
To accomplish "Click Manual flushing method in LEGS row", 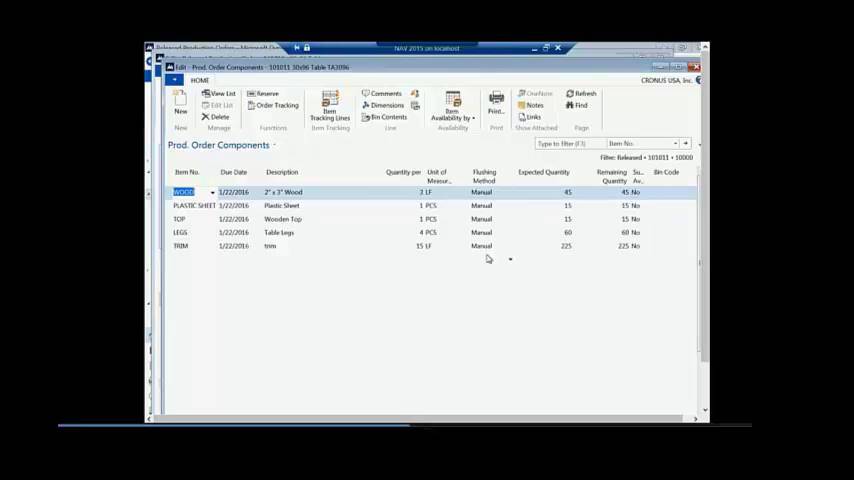I will point(481,233).
